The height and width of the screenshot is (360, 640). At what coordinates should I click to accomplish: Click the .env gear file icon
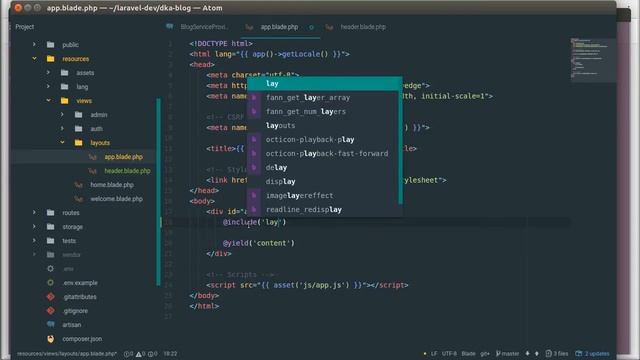tap(51, 269)
